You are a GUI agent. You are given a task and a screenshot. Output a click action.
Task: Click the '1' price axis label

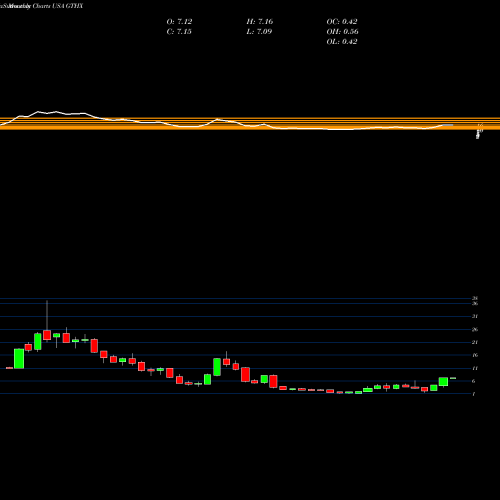coord(474,394)
